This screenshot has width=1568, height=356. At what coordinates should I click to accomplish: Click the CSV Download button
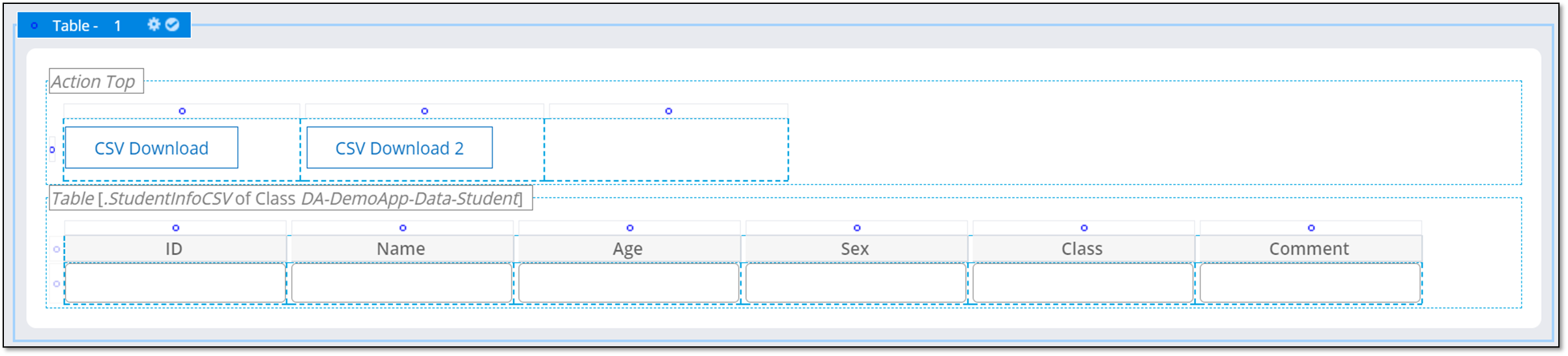click(x=151, y=148)
